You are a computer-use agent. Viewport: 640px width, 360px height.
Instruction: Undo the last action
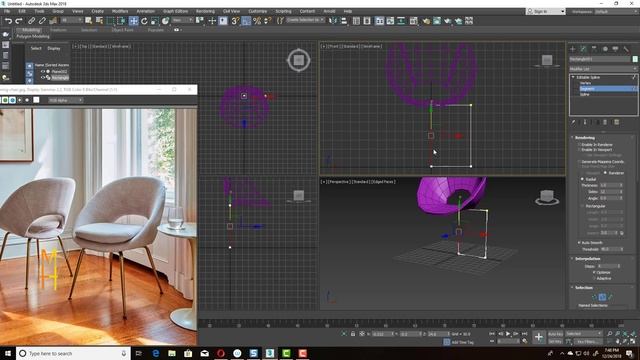(8, 21)
